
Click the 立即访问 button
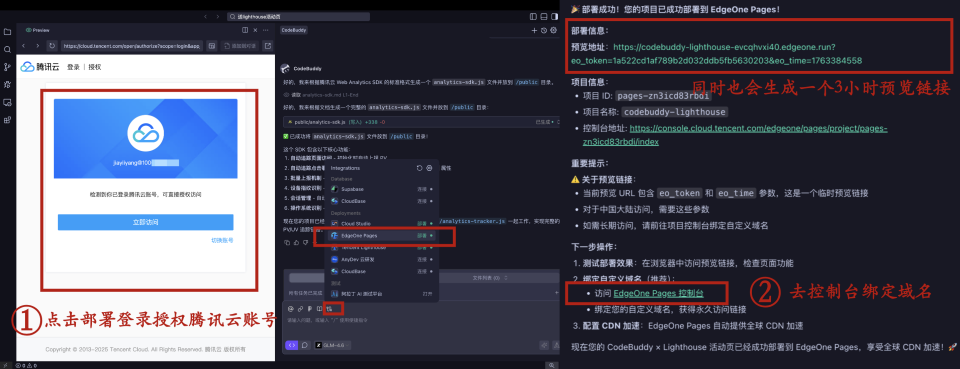tap(146, 222)
